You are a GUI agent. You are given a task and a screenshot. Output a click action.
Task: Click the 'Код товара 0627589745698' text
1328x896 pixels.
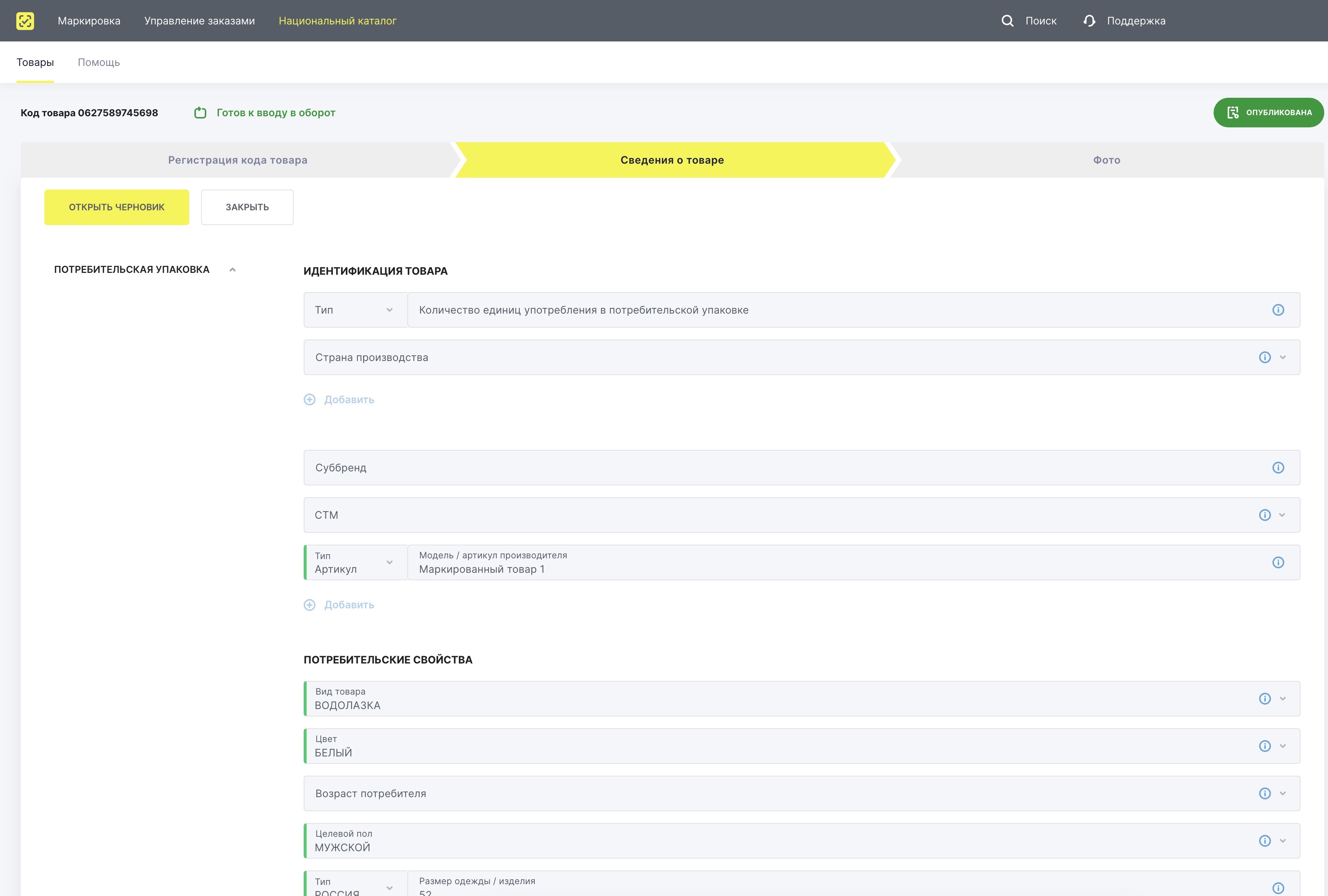click(x=89, y=113)
